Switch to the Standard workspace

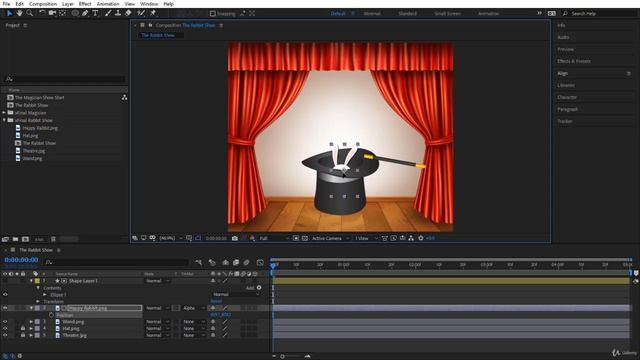407,13
